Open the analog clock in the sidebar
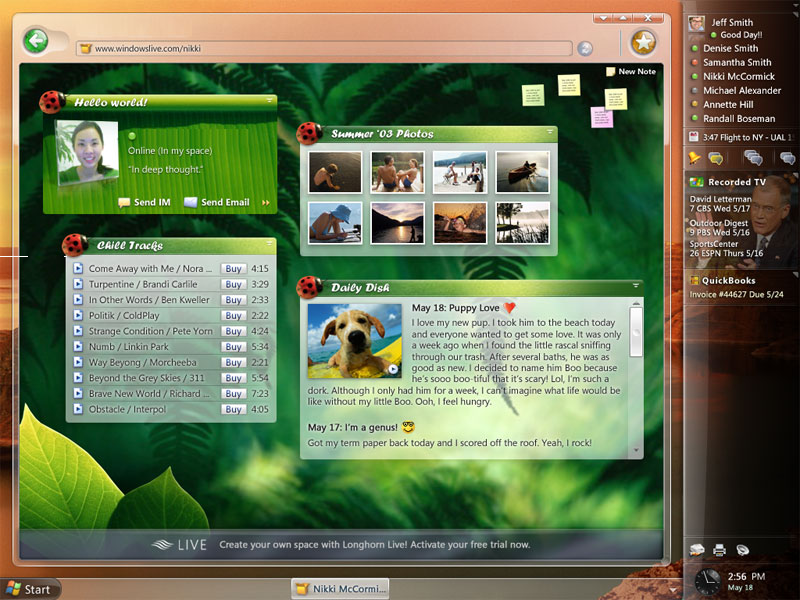Viewport: 800px width, 600px height. 707,580
